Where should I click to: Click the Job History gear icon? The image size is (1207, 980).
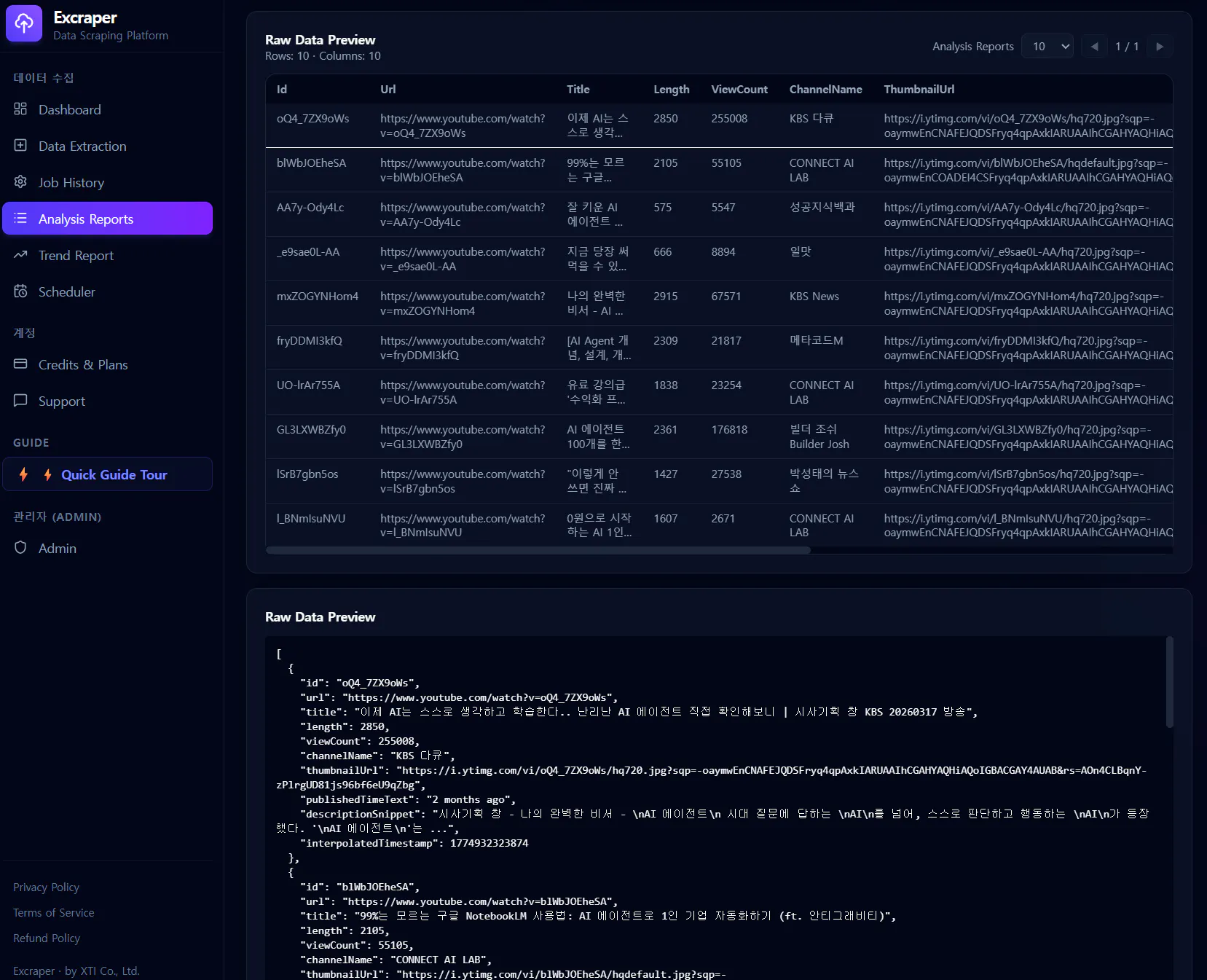20,182
